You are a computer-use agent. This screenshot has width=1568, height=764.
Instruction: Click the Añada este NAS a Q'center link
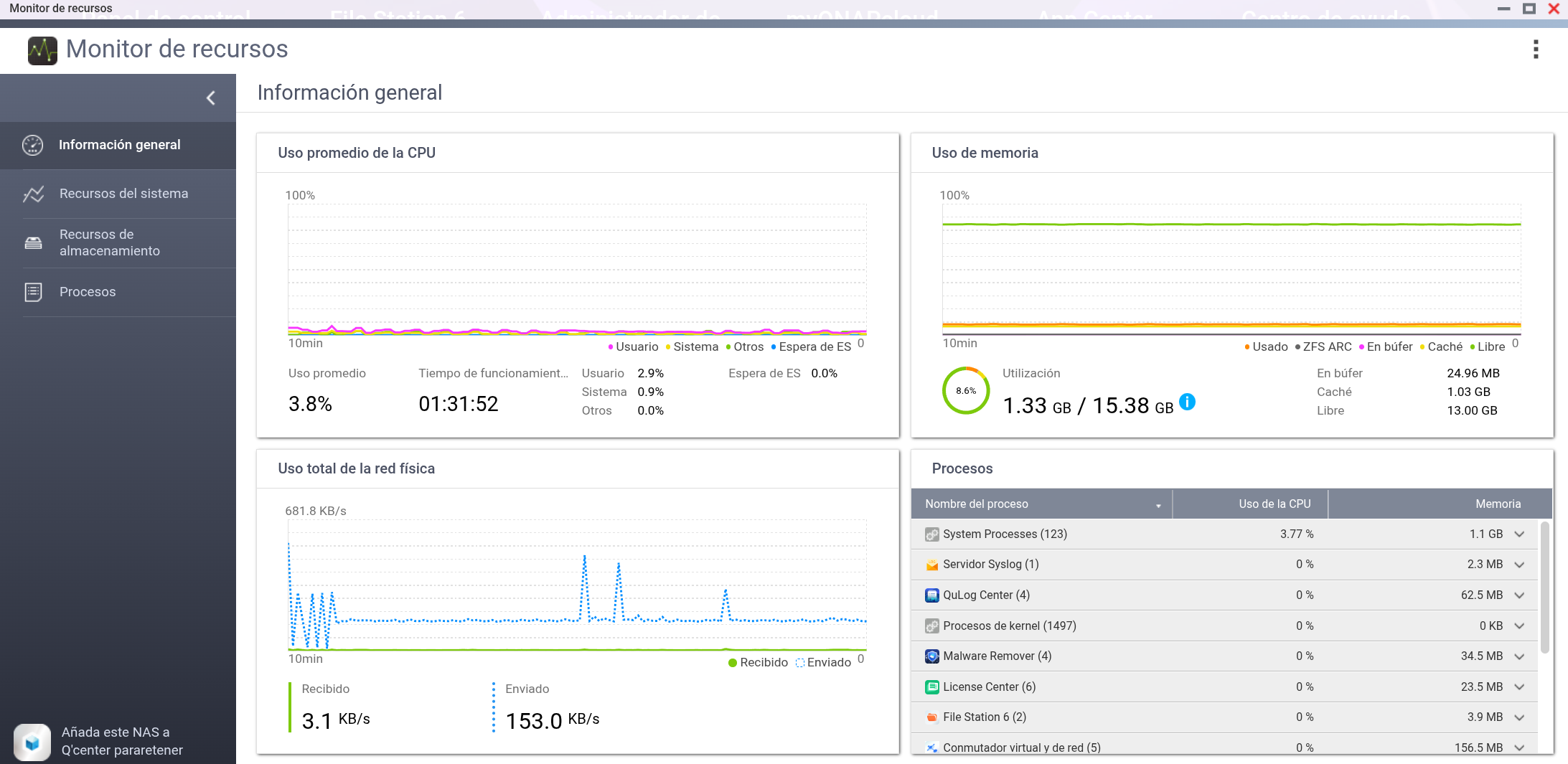[x=122, y=741]
